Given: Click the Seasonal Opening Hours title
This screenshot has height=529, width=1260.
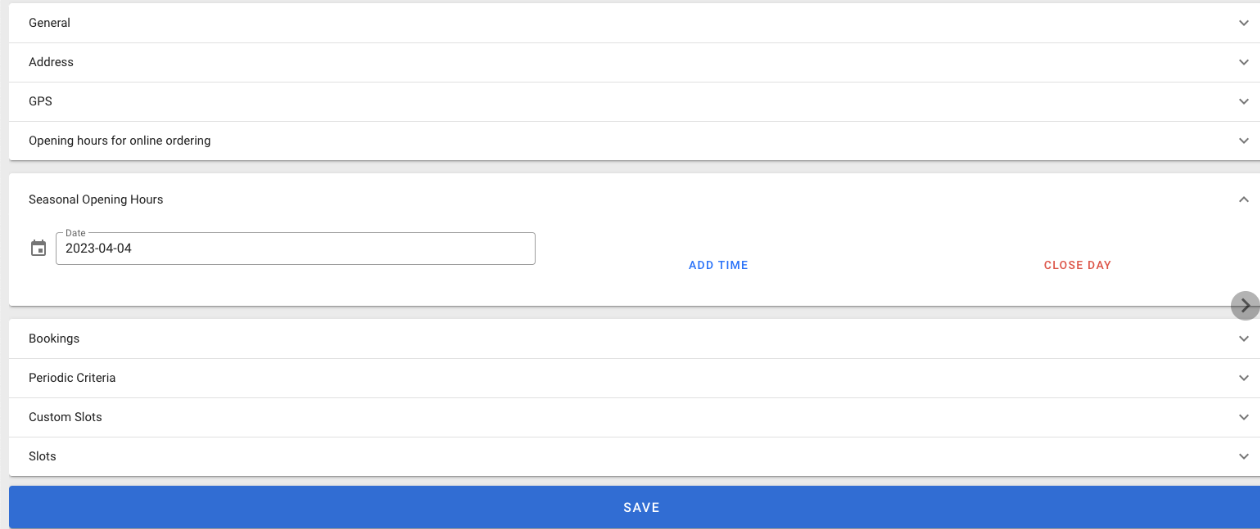Looking at the screenshot, I should pyautogui.click(x=96, y=200).
